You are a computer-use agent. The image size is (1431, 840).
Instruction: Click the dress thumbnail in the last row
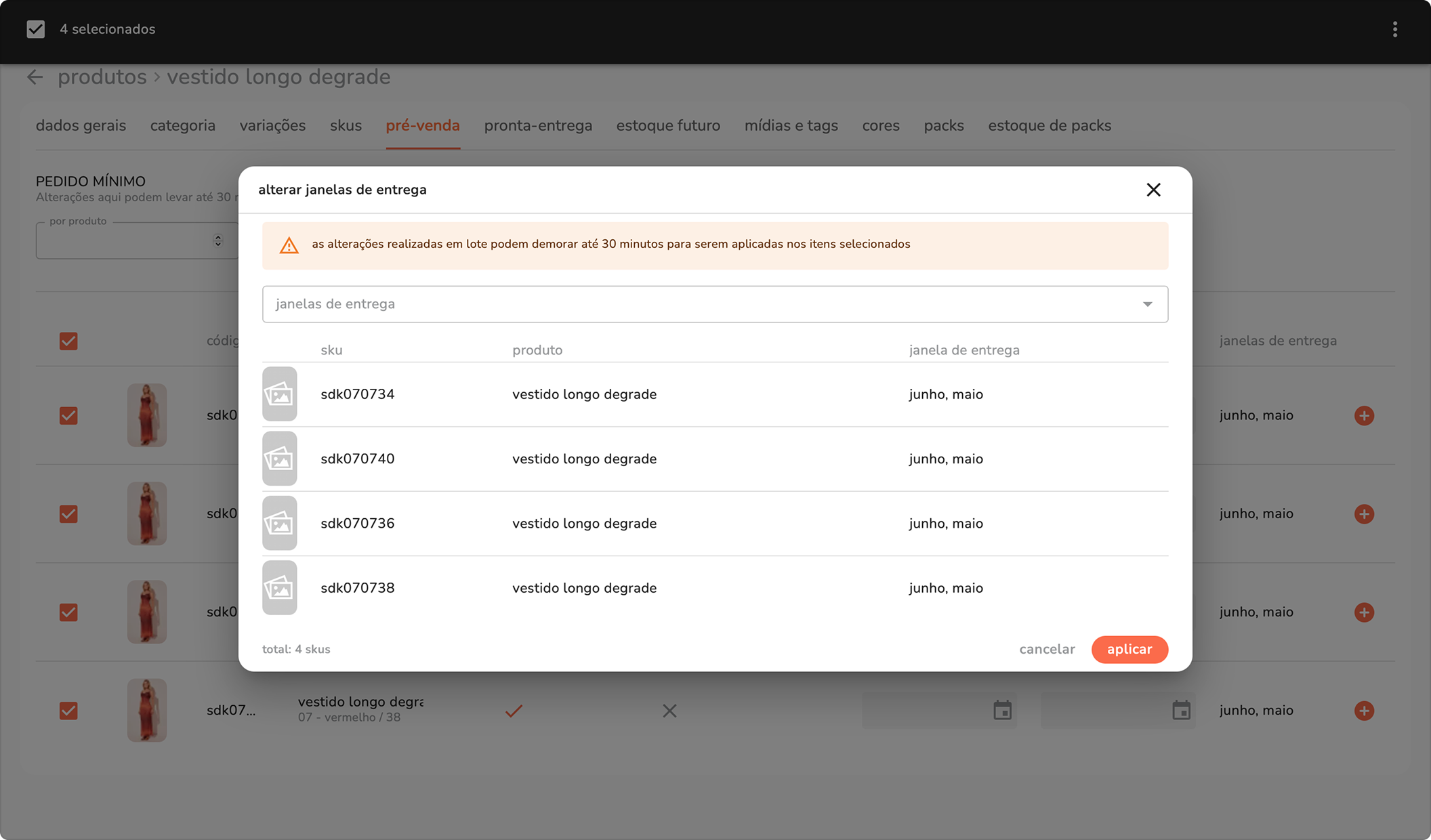147,711
